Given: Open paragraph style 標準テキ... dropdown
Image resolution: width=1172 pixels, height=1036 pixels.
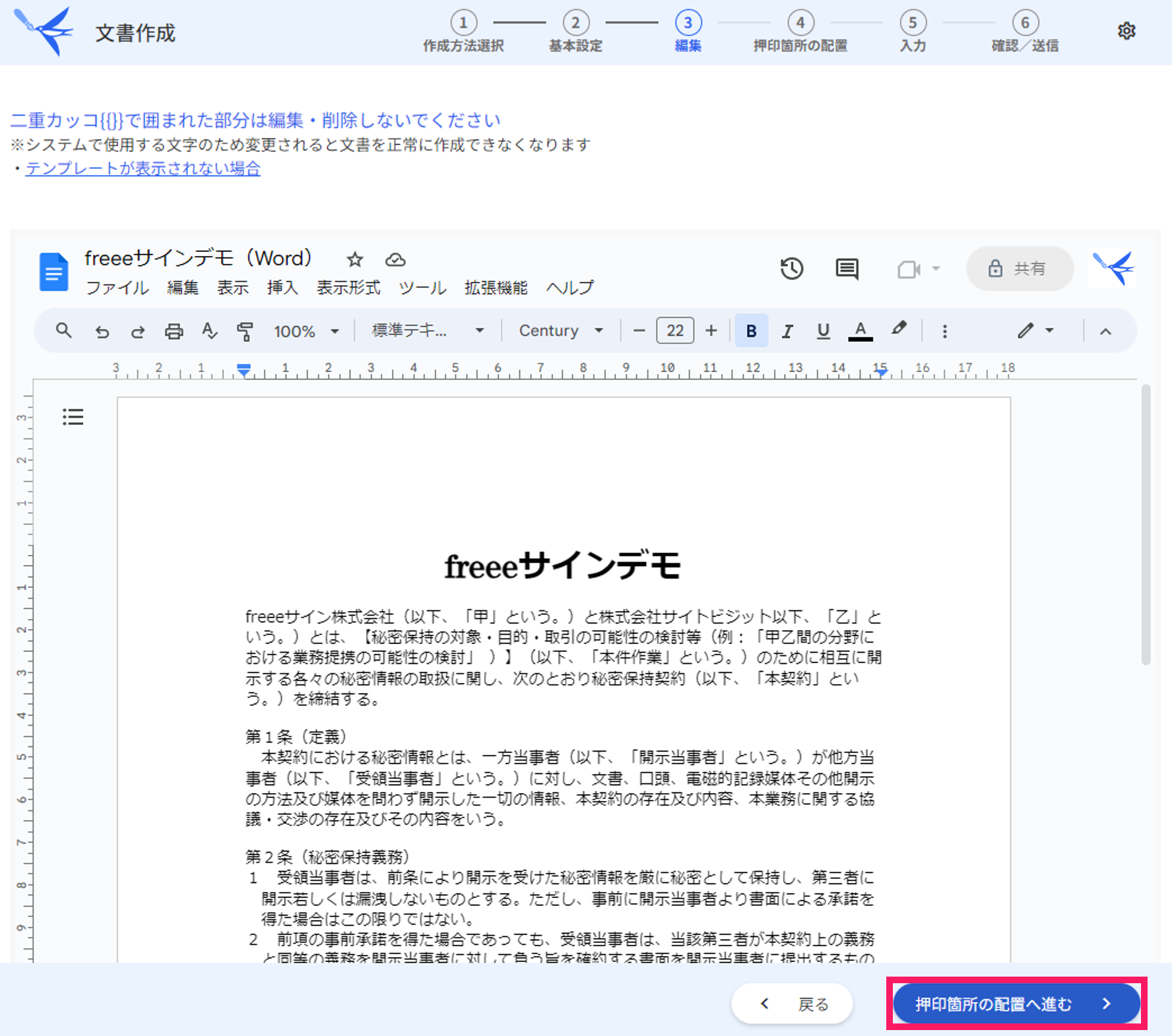Looking at the screenshot, I should (427, 331).
